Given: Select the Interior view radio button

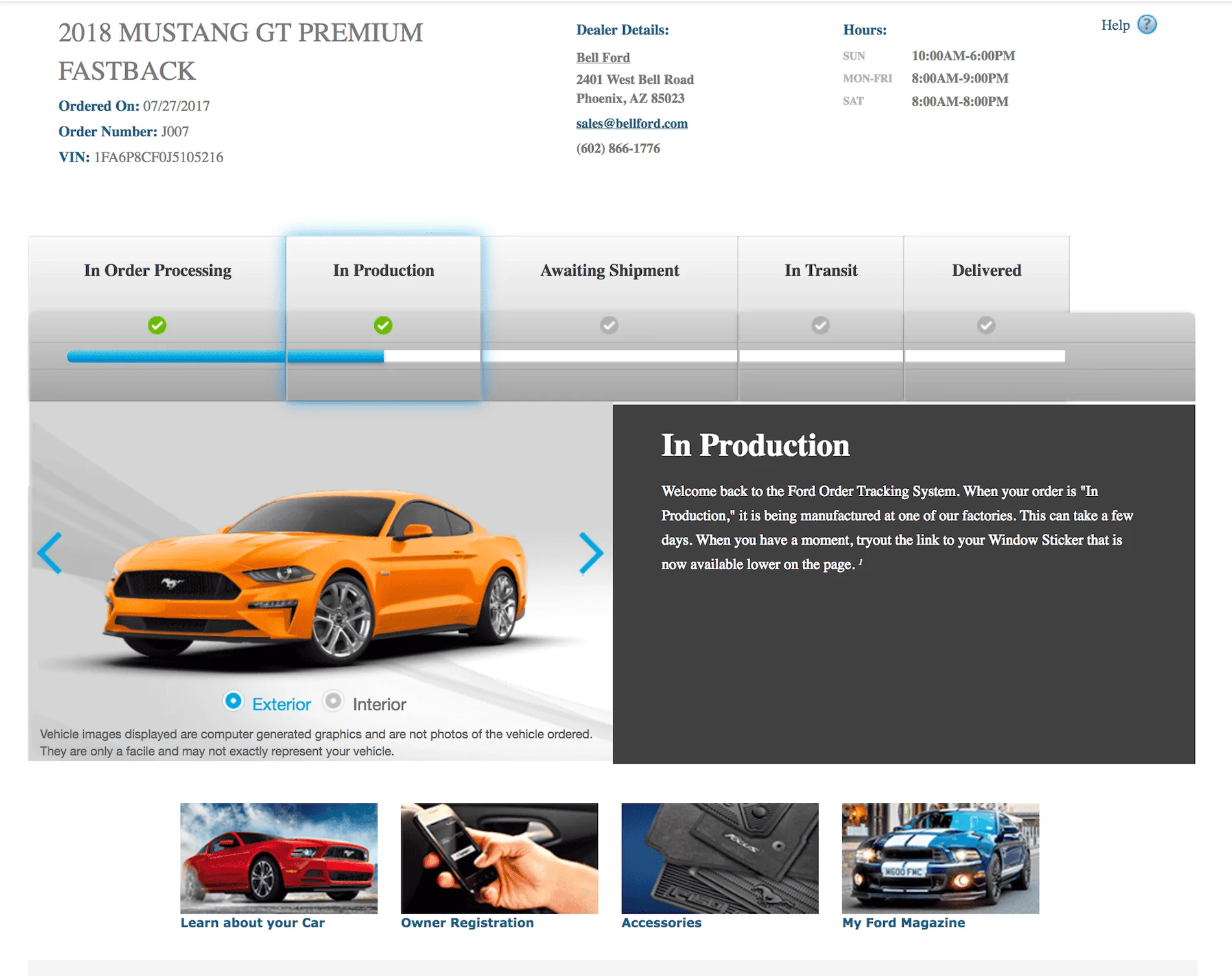Looking at the screenshot, I should pyautogui.click(x=333, y=701).
